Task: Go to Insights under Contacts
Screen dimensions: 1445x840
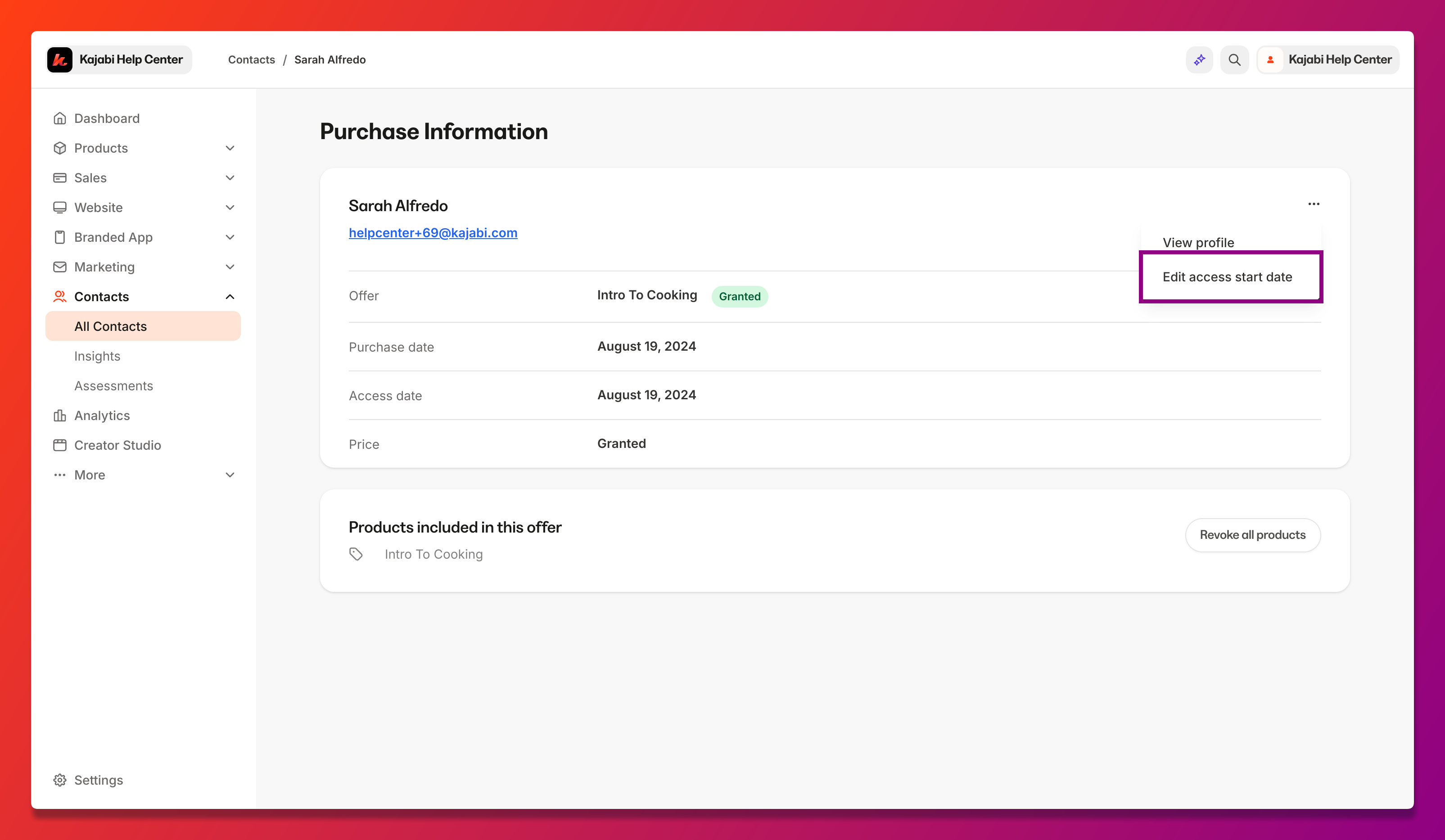Action: (97, 356)
